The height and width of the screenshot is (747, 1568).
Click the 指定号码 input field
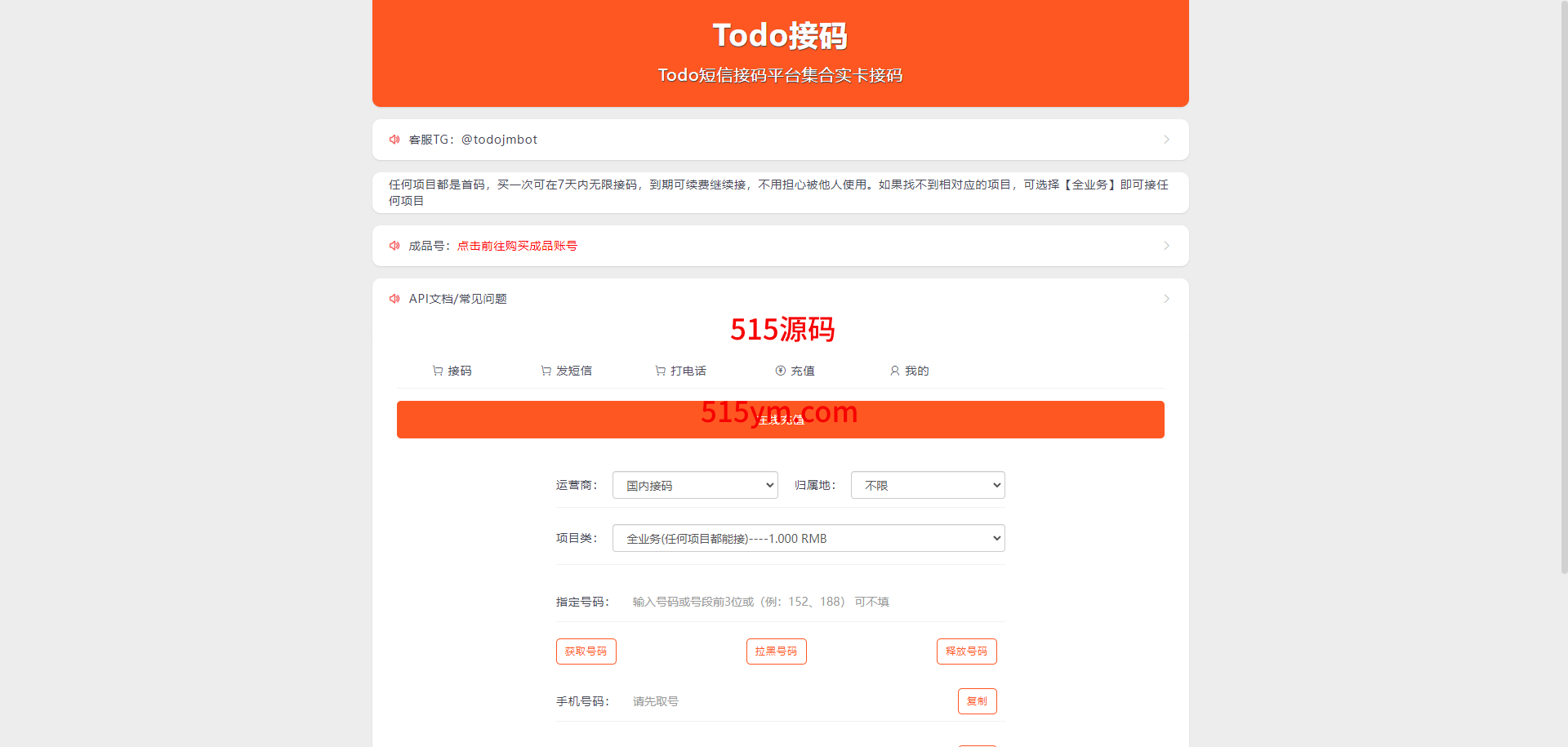coord(813,602)
